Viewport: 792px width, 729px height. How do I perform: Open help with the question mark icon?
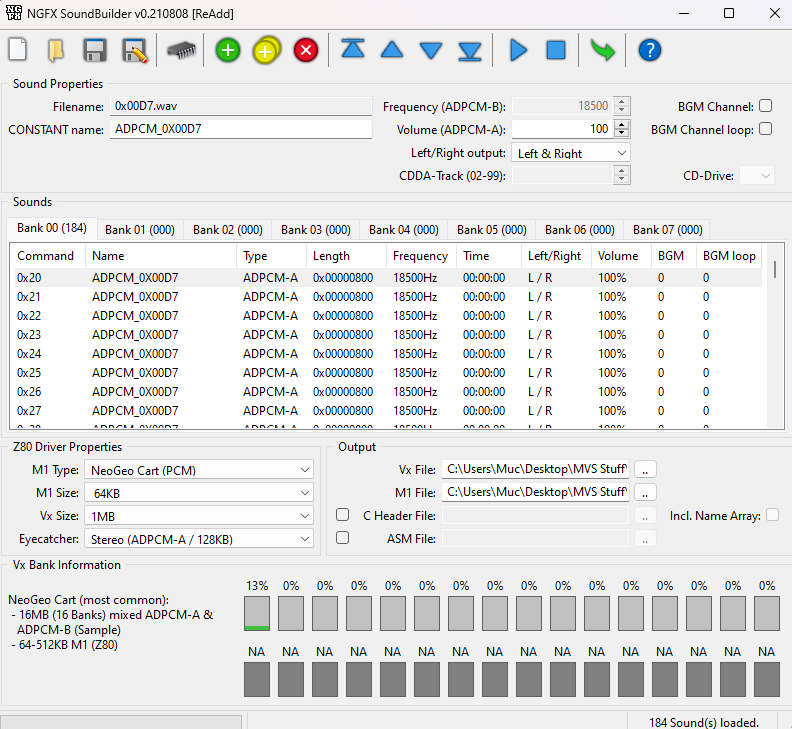pyautogui.click(x=650, y=50)
